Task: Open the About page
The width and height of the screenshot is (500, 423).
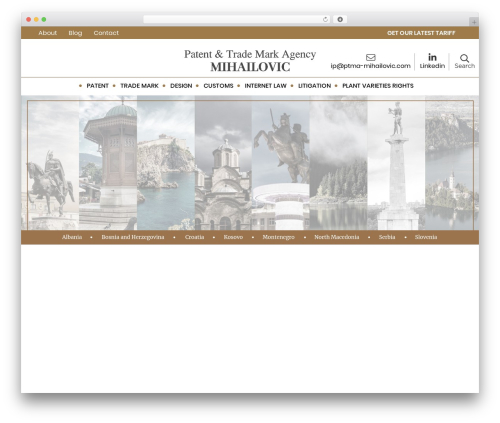Action: coord(47,33)
